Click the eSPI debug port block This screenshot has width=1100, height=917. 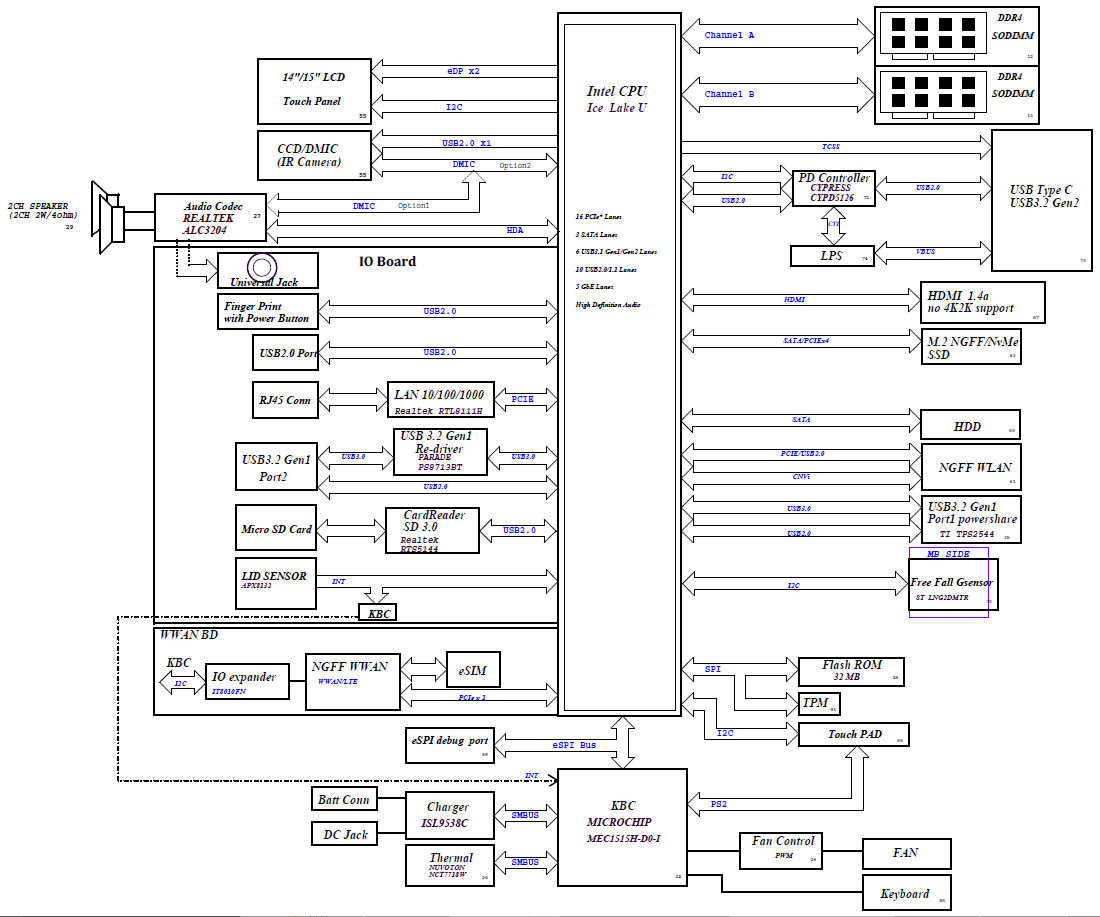(450, 745)
